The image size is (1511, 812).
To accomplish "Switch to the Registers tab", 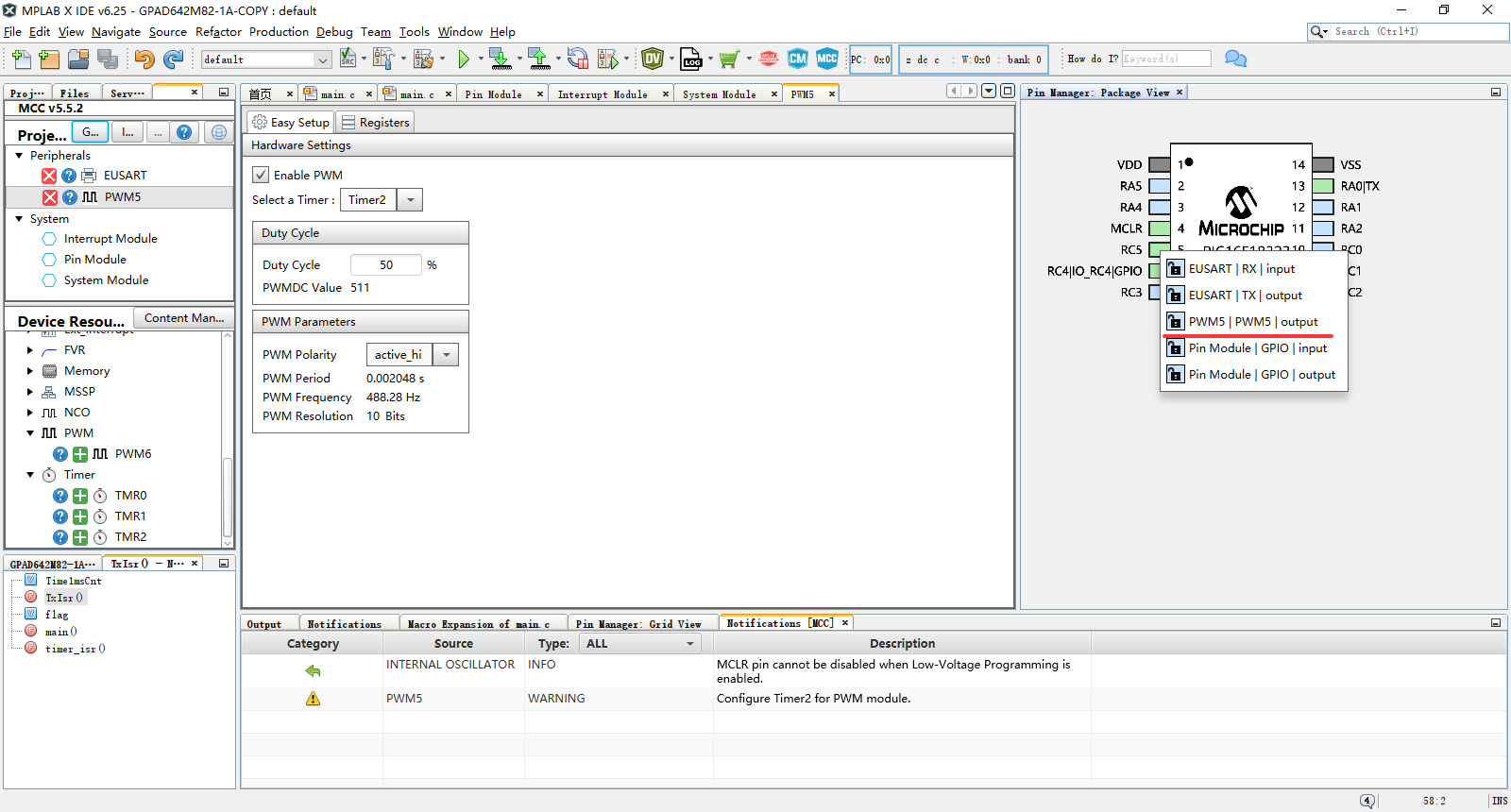I will pos(375,123).
